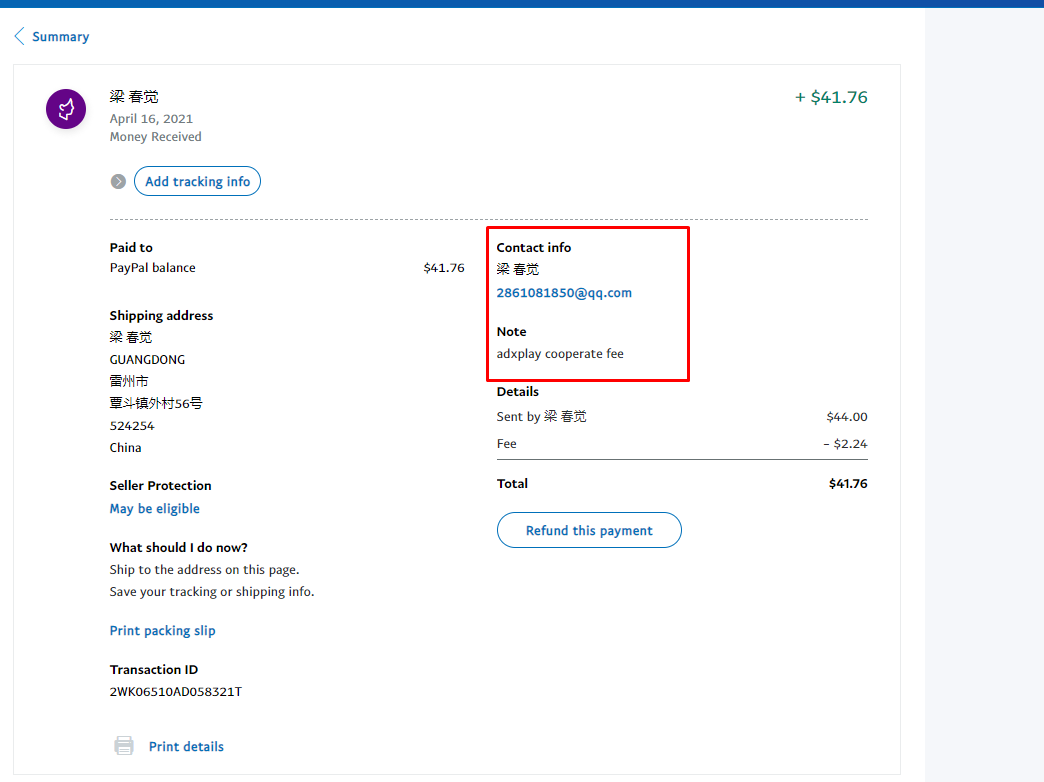Click the Money Received status text
The width and height of the screenshot is (1044, 782).
[x=156, y=137]
